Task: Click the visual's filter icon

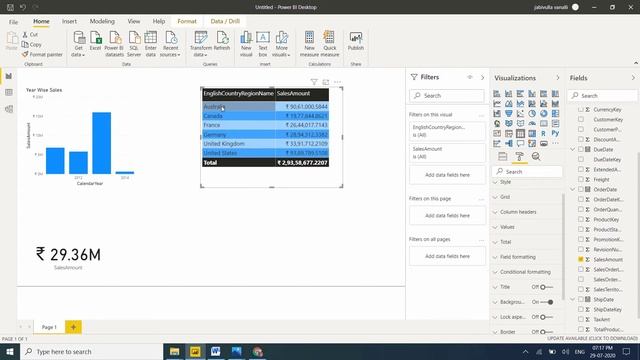Action: tap(314, 82)
